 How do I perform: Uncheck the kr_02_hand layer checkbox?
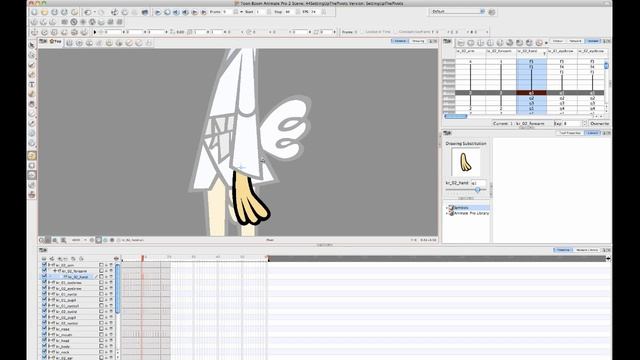pos(44,276)
